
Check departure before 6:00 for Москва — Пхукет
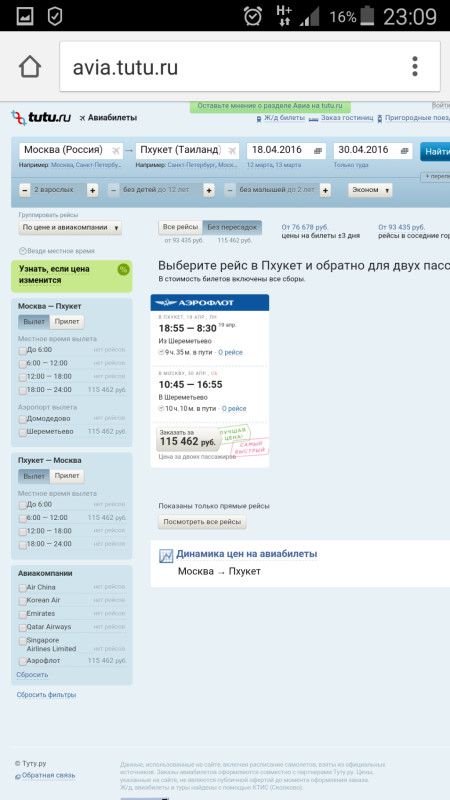pyautogui.click(x=22, y=351)
